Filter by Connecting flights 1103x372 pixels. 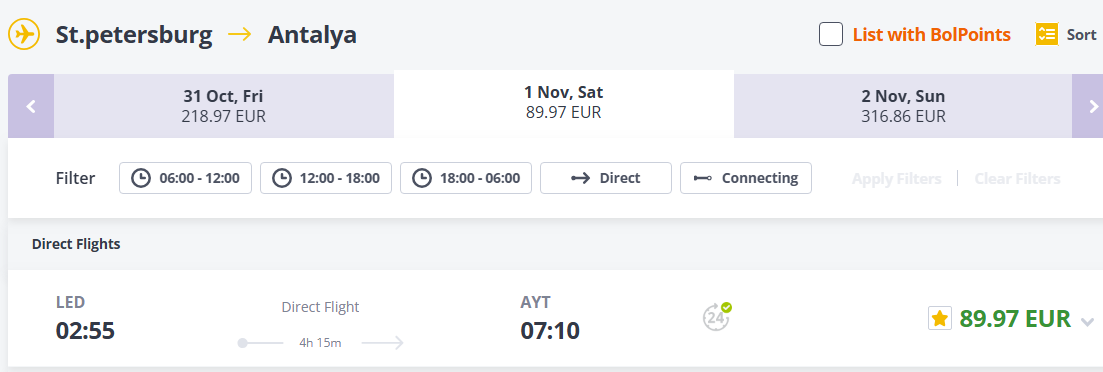tap(746, 178)
